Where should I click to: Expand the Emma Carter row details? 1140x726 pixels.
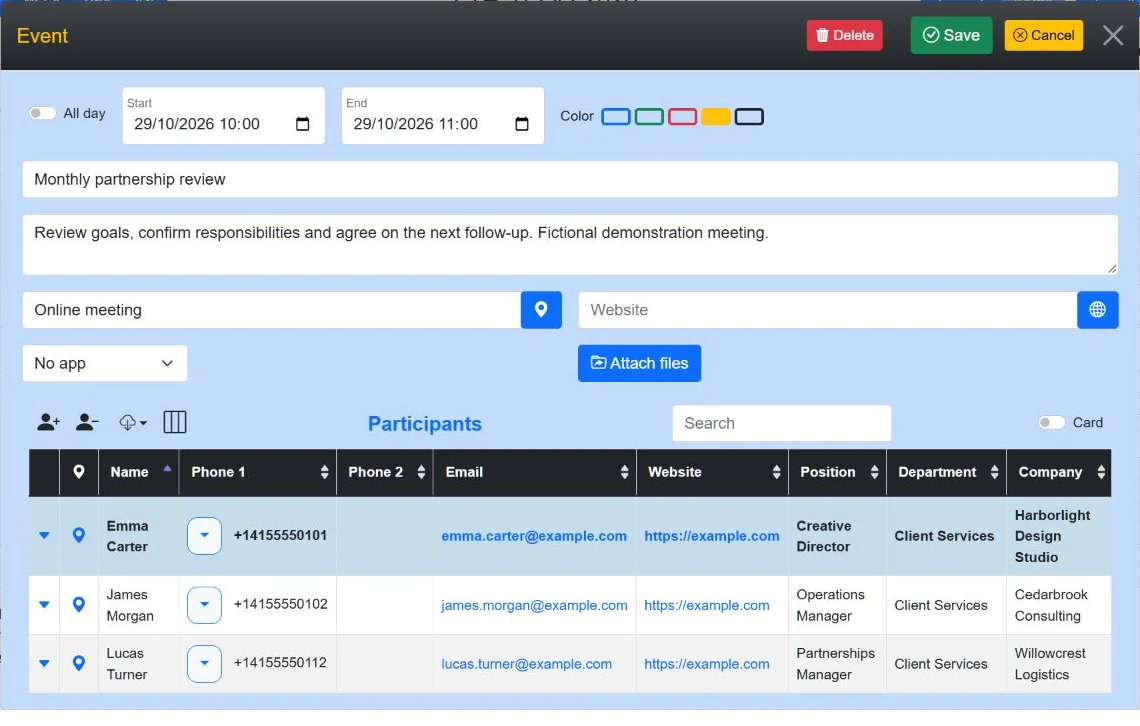click(44, 536)
